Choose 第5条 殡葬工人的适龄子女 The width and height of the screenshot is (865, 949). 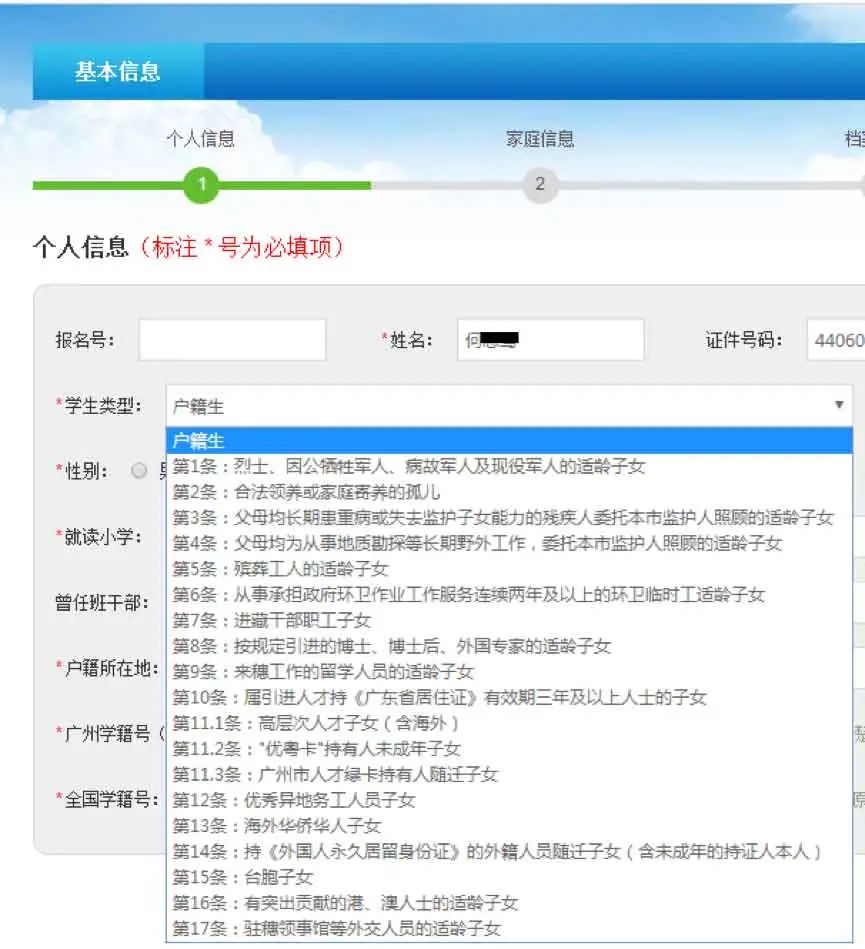click(x=509, y=569)
